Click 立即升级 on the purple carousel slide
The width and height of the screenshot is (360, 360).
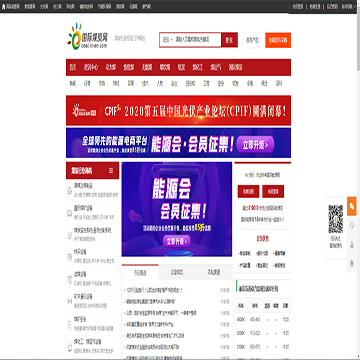click(x=177, y=241)
